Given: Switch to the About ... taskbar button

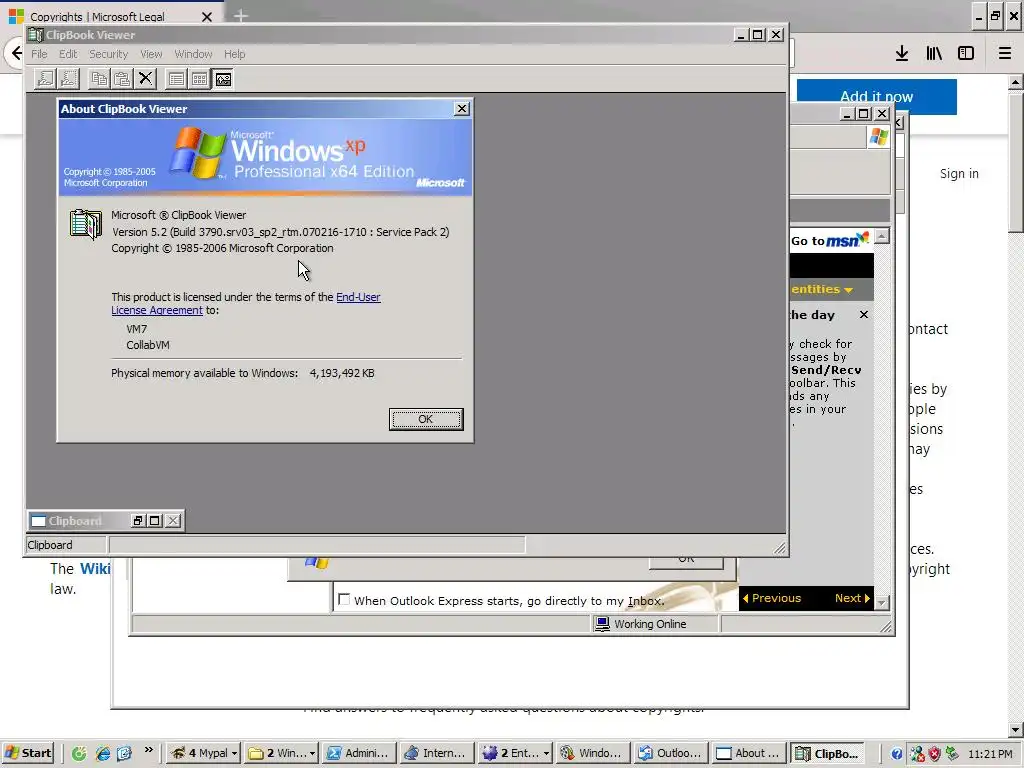Looking at the screenshot, I should pos(748,754).
